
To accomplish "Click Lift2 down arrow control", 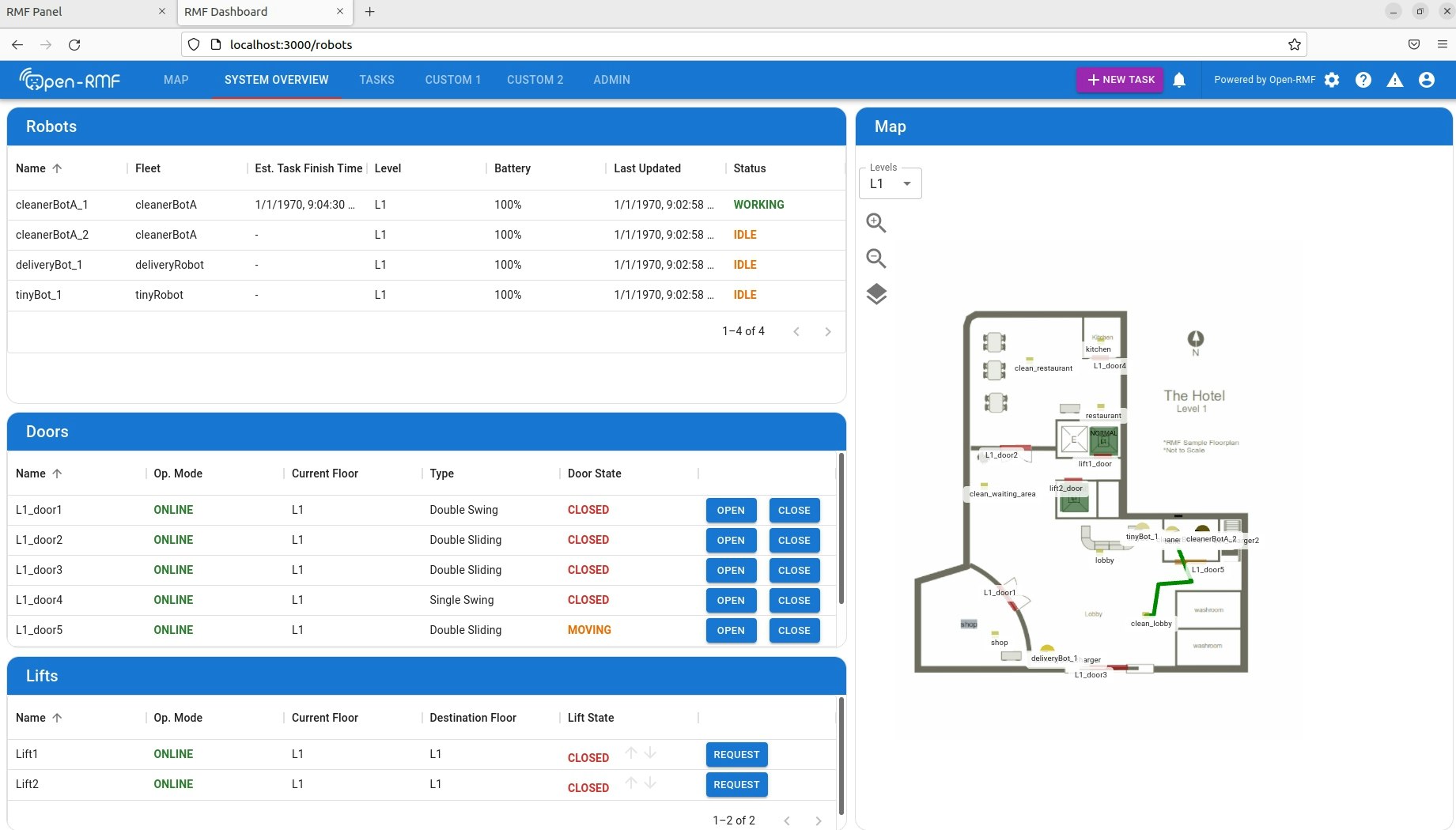I will [650, 783].
